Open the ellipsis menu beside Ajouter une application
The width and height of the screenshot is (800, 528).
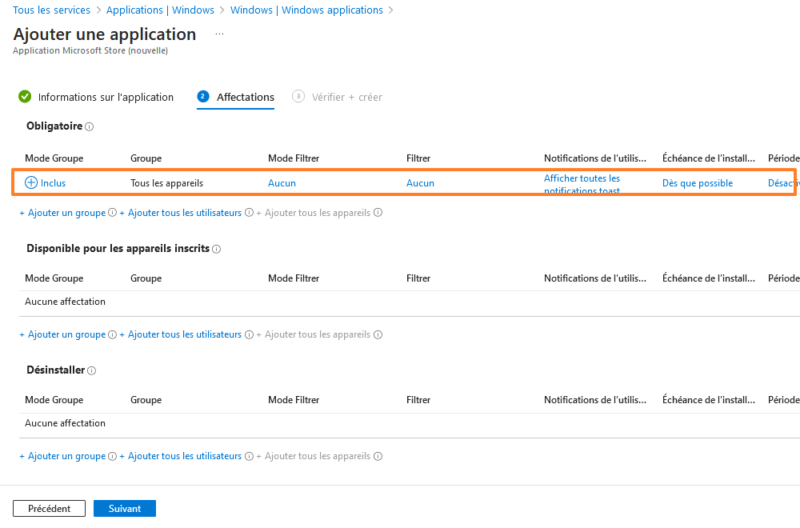(x=219, y=34)
